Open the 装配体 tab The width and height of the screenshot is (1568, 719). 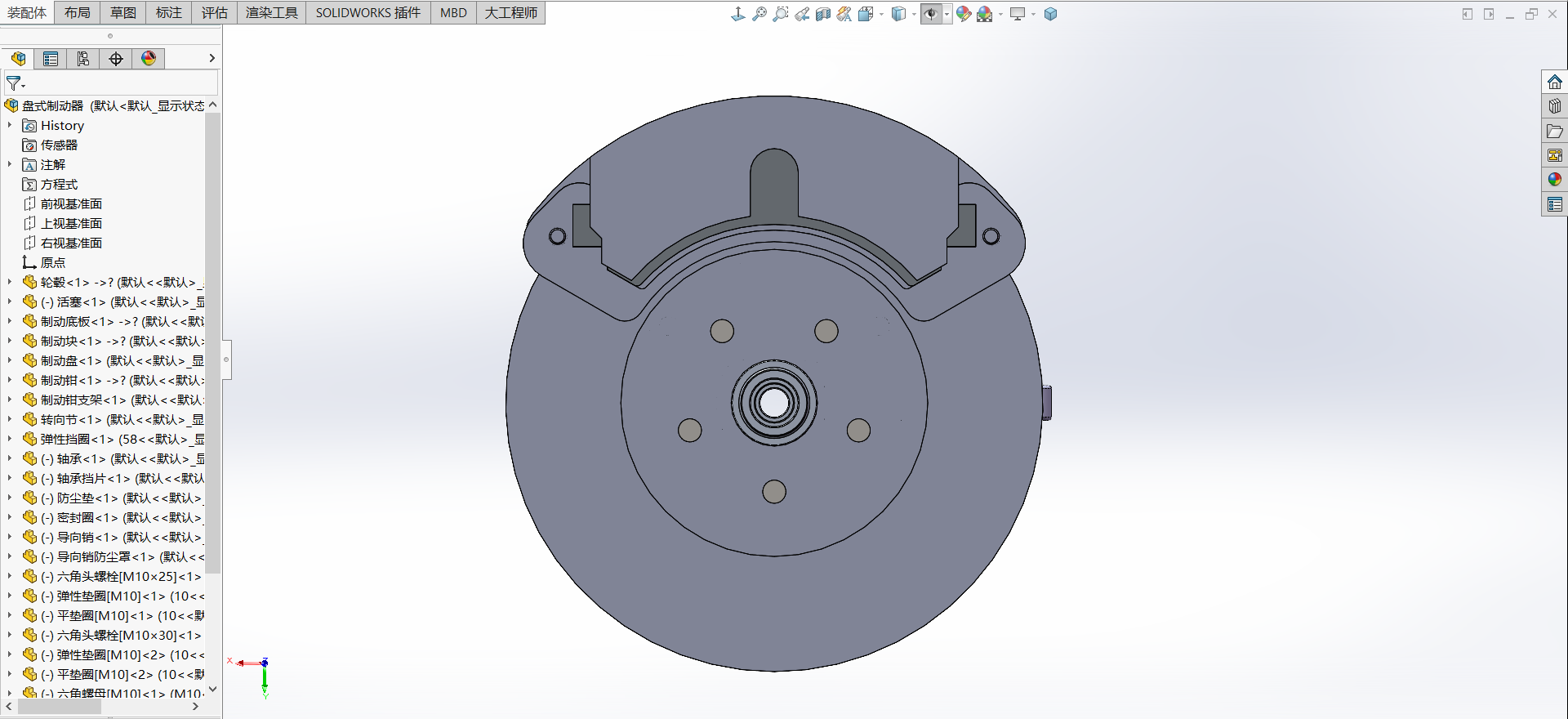[x=27, y=12]
